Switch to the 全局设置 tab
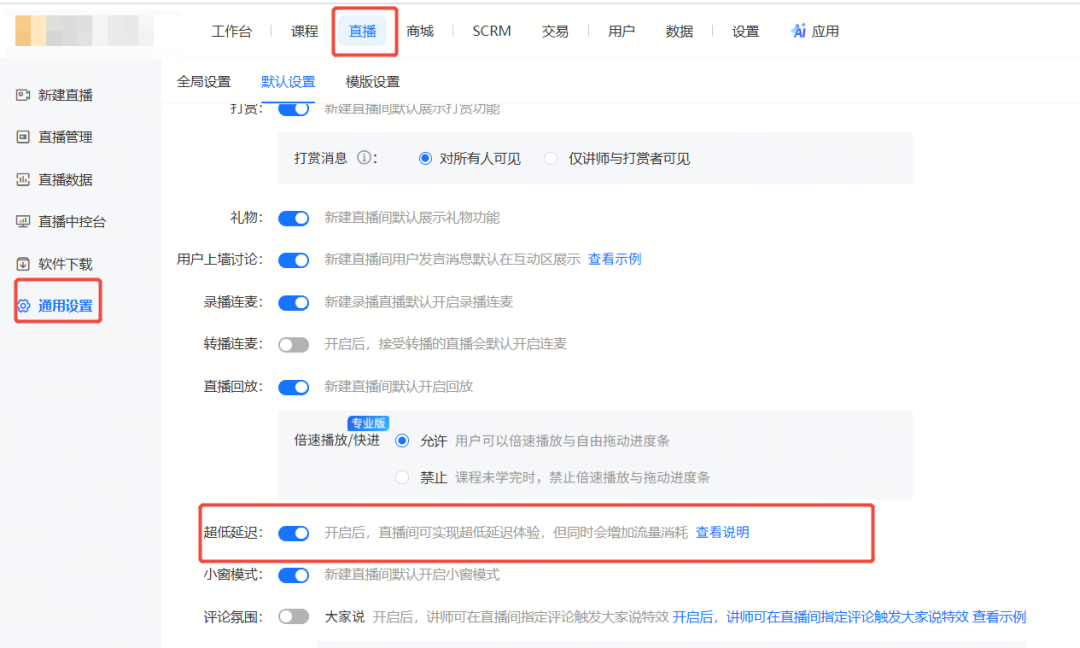Viewport: 1080px width, 648px height. pos(204,81)
